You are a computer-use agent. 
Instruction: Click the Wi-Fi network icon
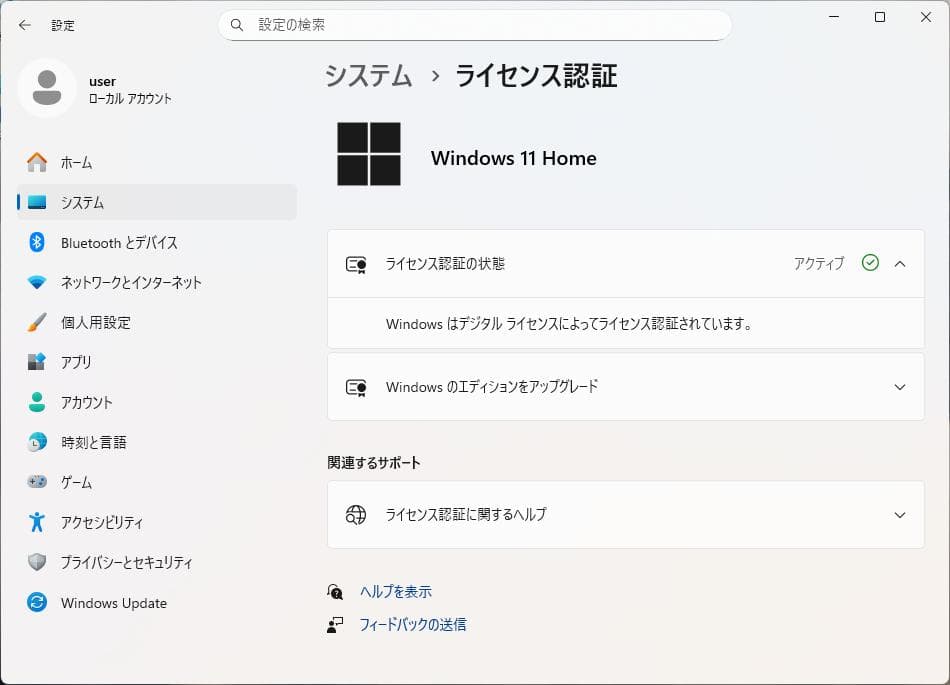coord(37,282)
